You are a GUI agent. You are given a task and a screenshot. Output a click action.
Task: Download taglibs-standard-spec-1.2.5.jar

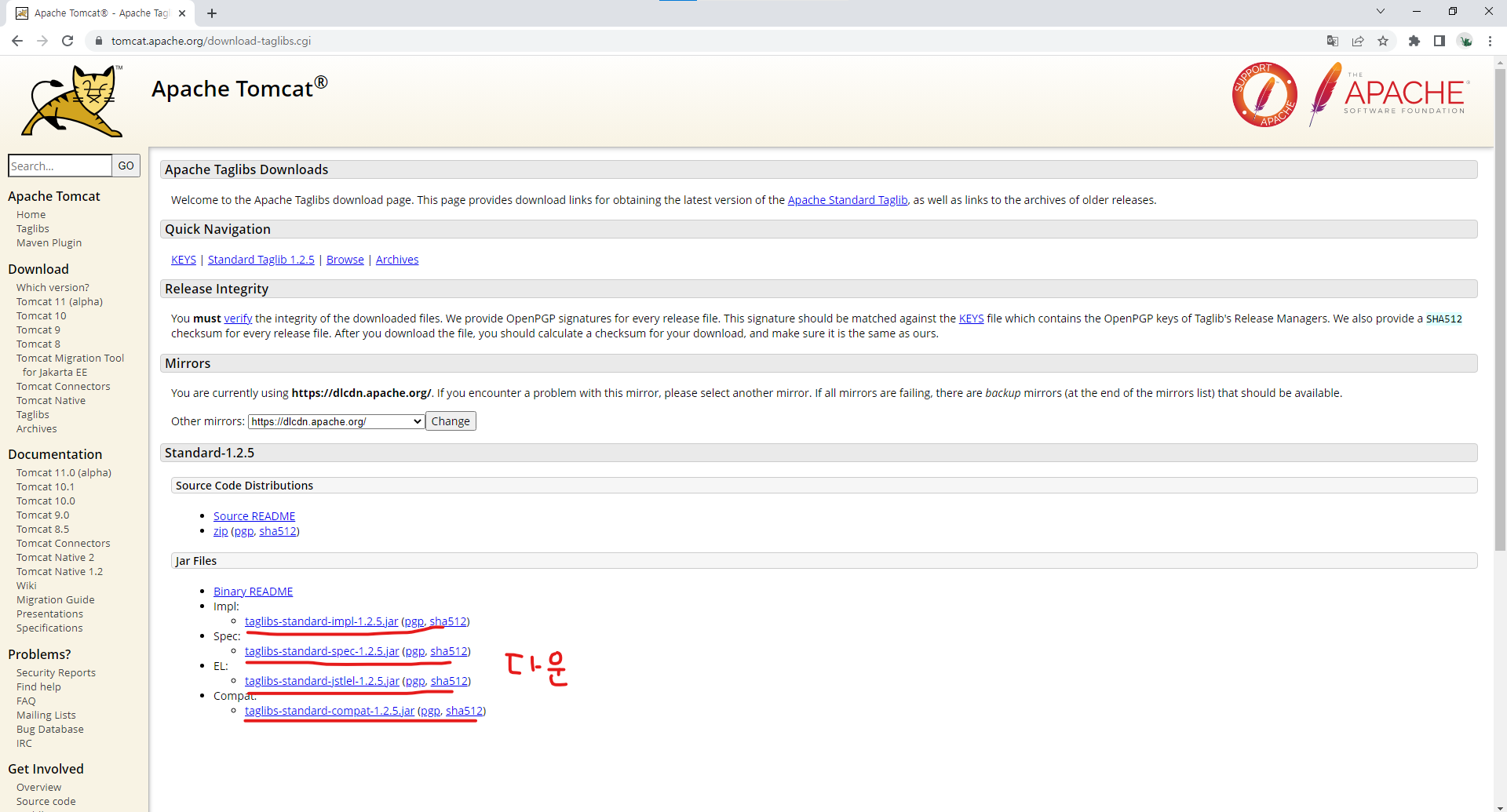point(322,651)
